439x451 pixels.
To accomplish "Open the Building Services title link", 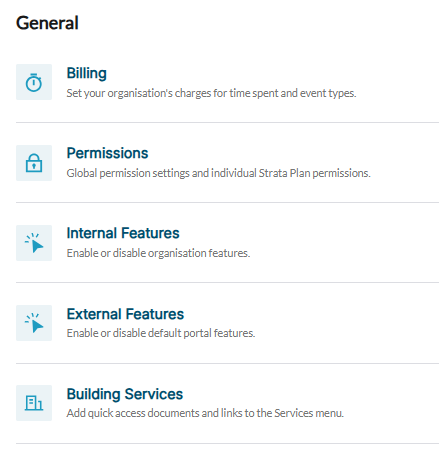I will pyautogui.click(x=125, y=394).
